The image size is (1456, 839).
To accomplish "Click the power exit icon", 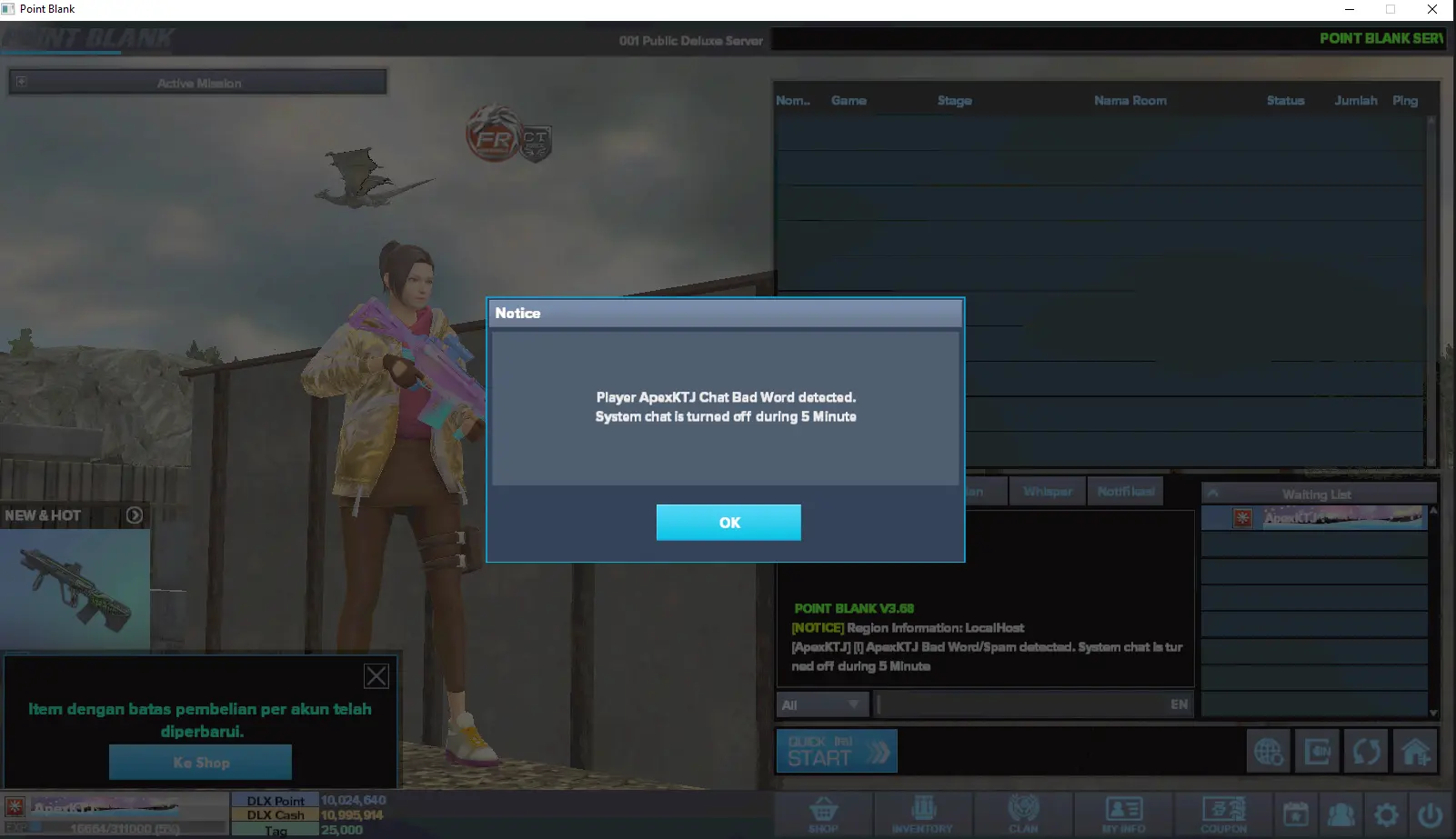I will 1430,814.
